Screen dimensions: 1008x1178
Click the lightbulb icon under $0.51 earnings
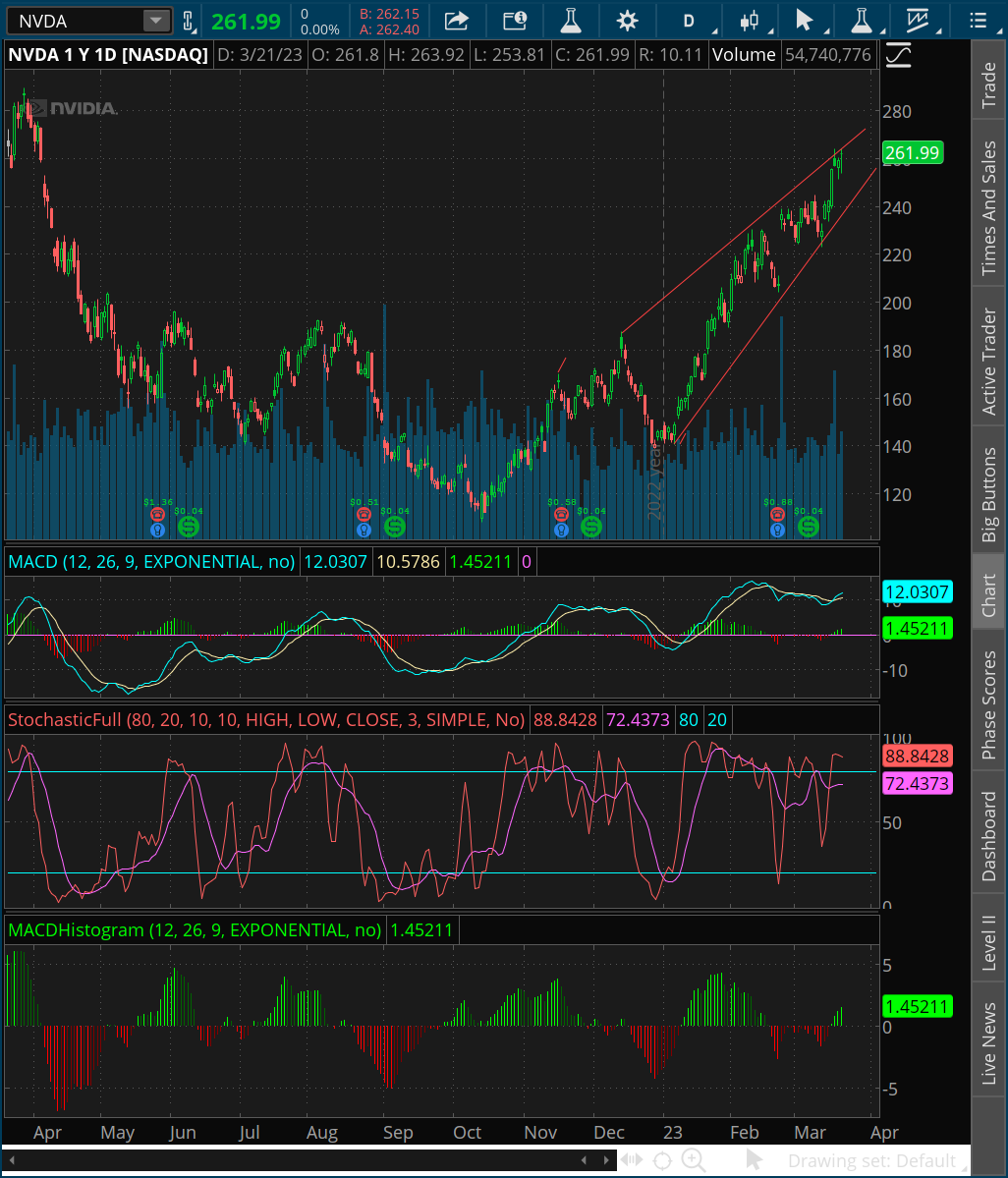click(364, 530)
